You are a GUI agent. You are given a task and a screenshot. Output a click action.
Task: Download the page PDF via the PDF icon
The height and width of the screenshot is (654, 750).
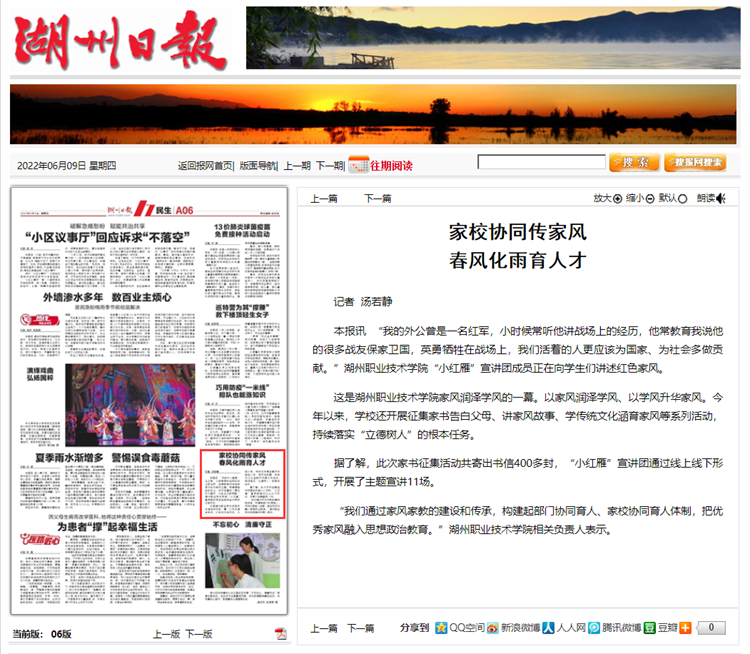click(281, 633)
